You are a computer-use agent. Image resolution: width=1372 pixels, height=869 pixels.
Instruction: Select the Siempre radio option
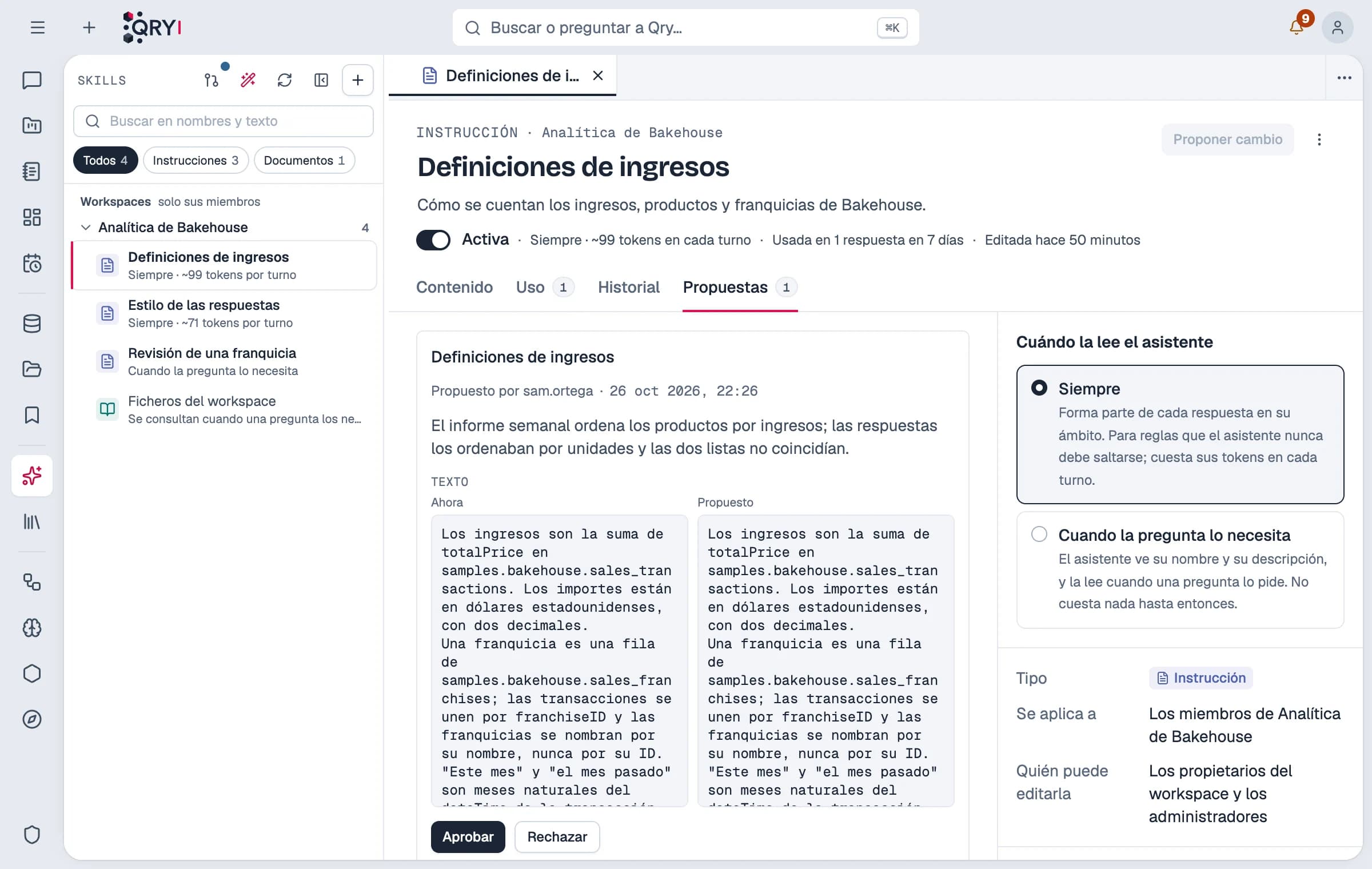[x=1180, y=434]
